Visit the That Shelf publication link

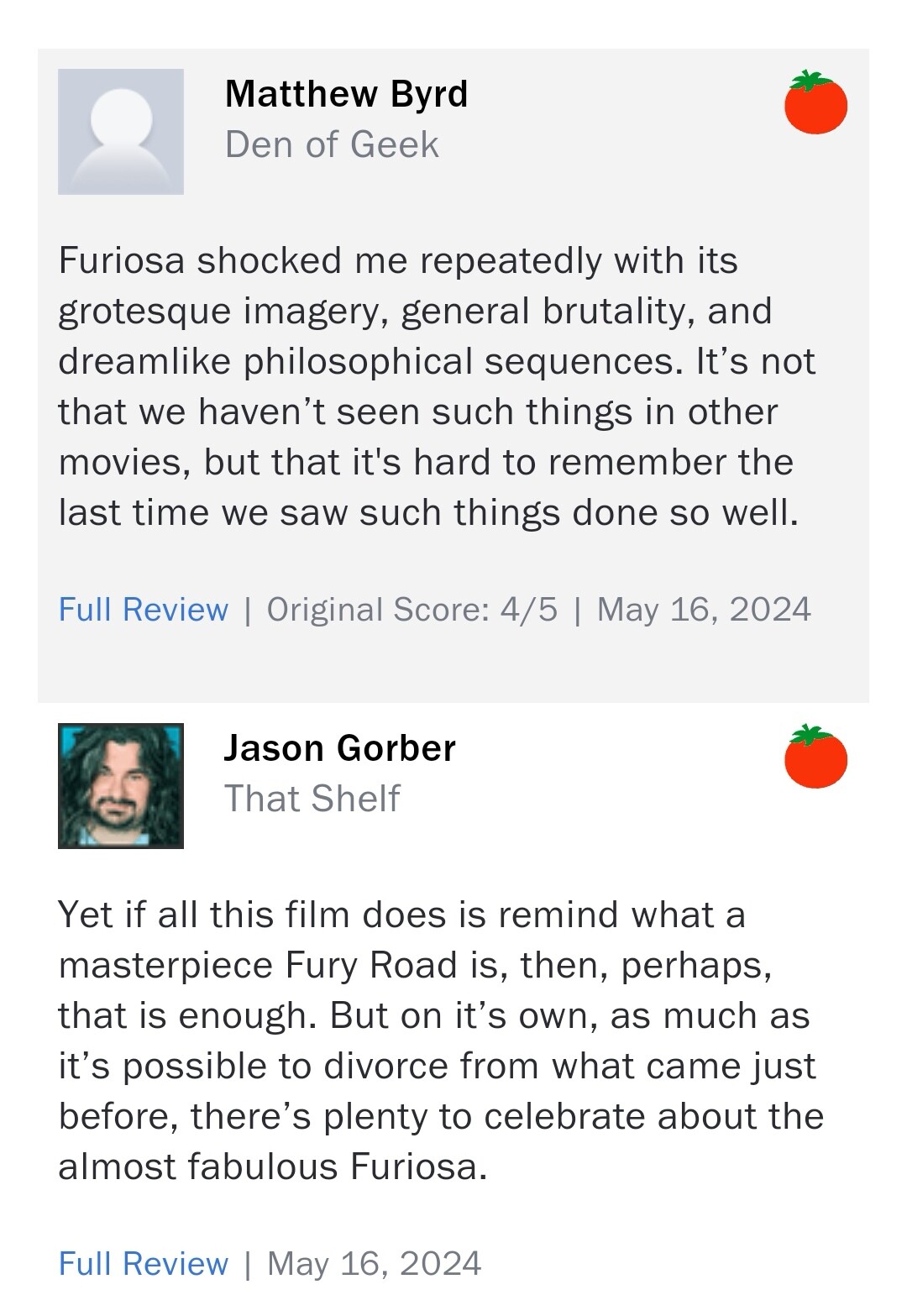[x=312, y=799]
